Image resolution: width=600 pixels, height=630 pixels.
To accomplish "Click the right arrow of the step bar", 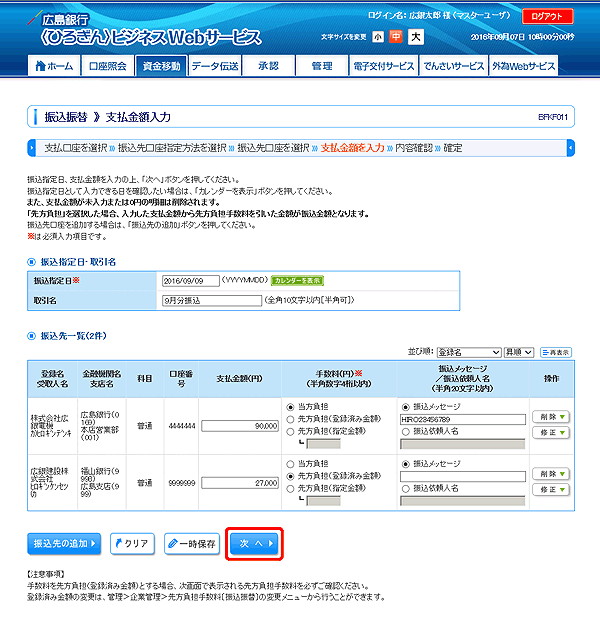I will [x=571, y=148].
